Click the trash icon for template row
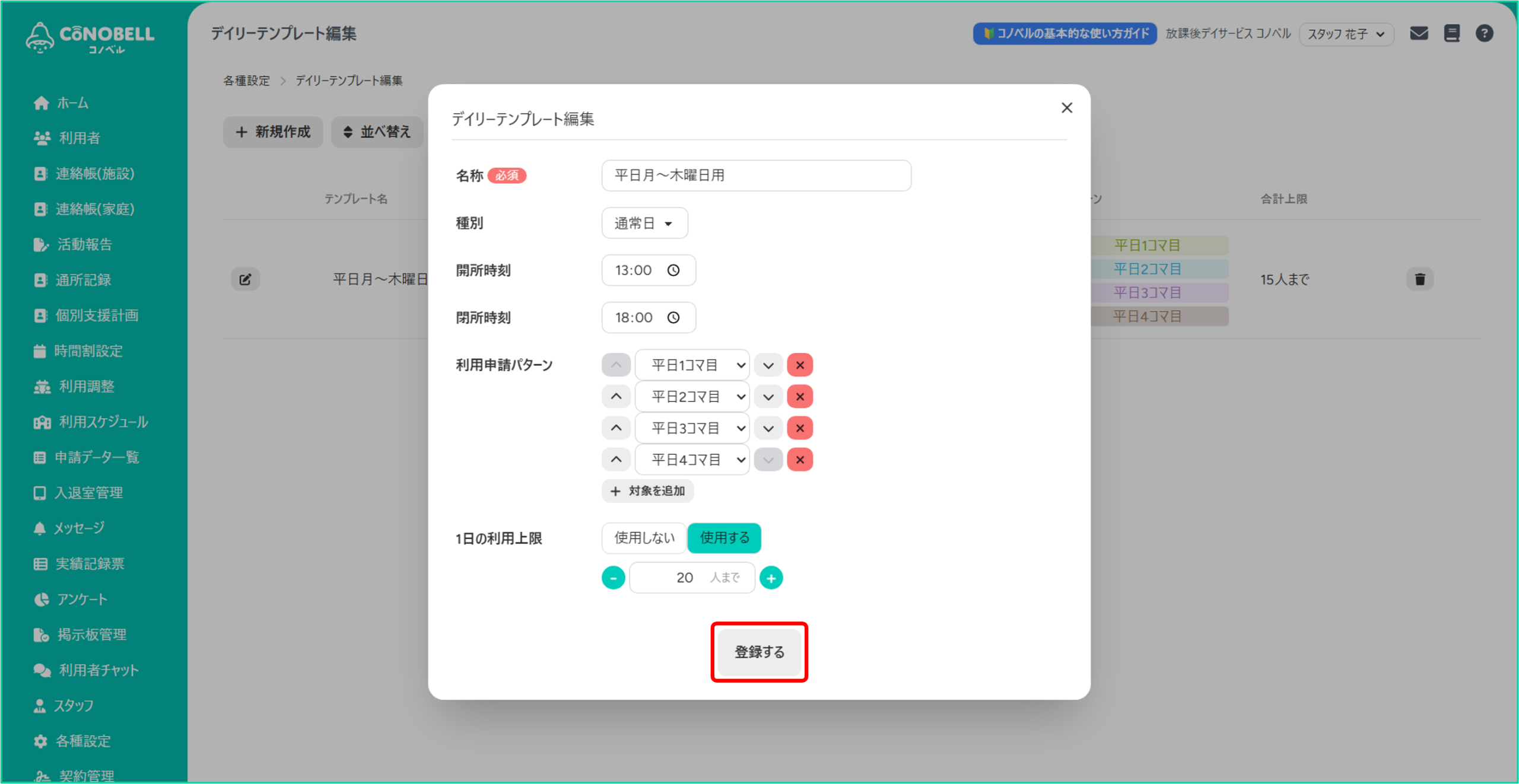Screen dimensions: 1519x784 1419,279
